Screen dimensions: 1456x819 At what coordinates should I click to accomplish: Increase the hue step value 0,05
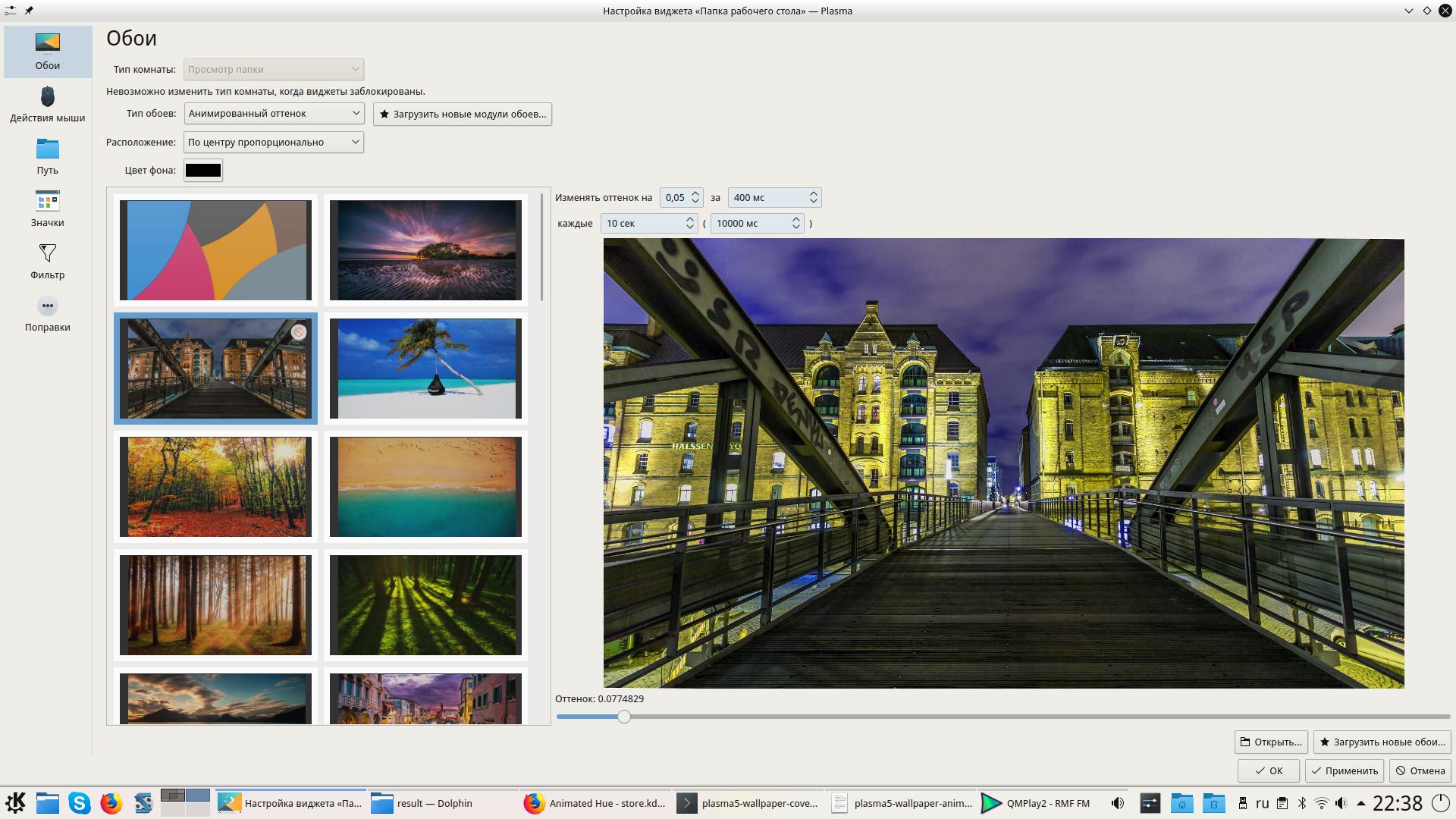coord(695,193)
